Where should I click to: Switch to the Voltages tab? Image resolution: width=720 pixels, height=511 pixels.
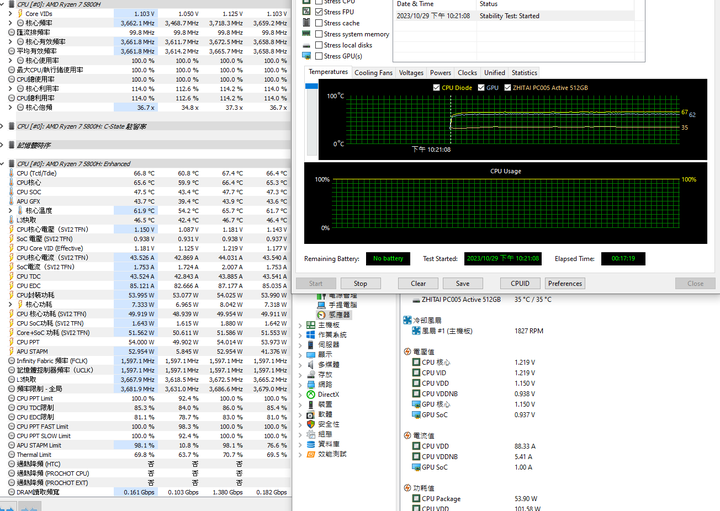tap(411, 73)
